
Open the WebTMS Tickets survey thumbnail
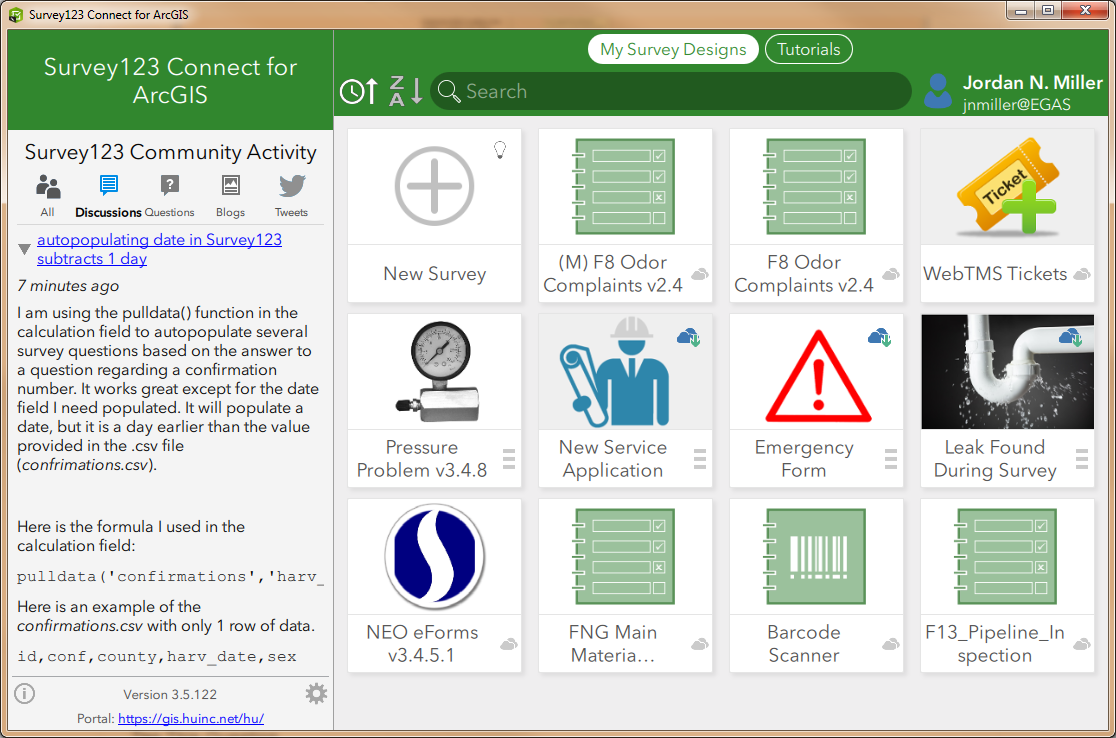tap(1007, 186)
